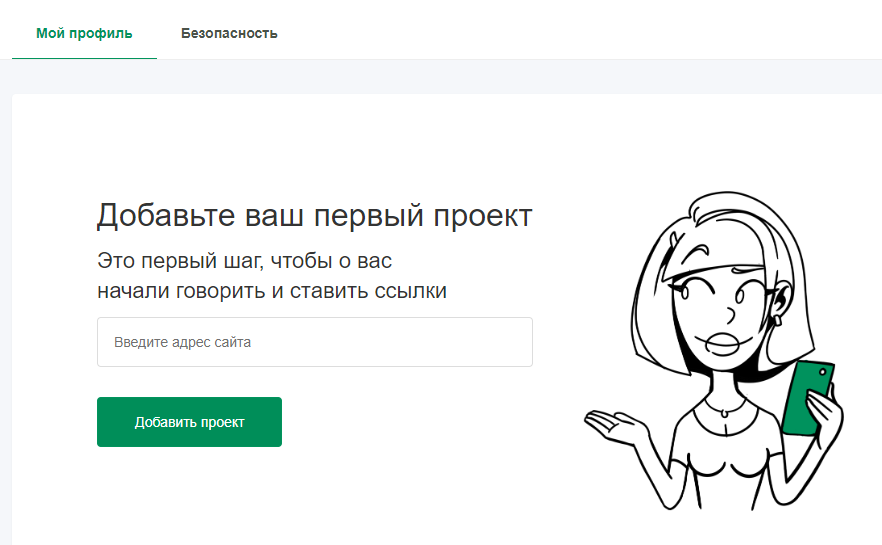Click the woman's earring in the illustration
This screenshot has width=882, height=545.
pyautogui.click(x=776, y=320)
